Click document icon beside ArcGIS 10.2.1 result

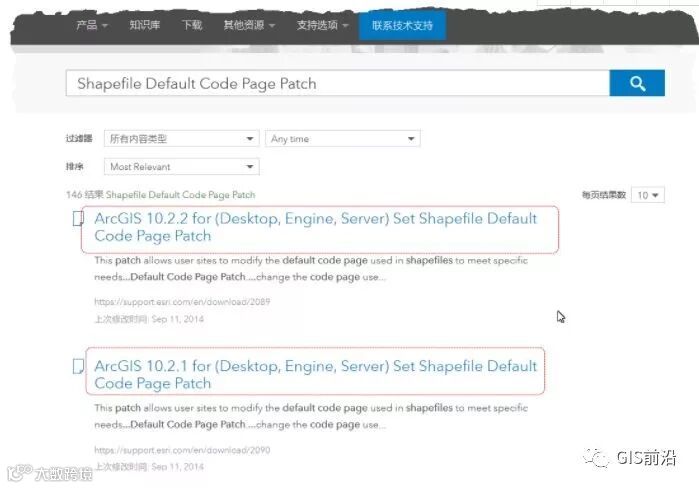[x=78, y=366]
